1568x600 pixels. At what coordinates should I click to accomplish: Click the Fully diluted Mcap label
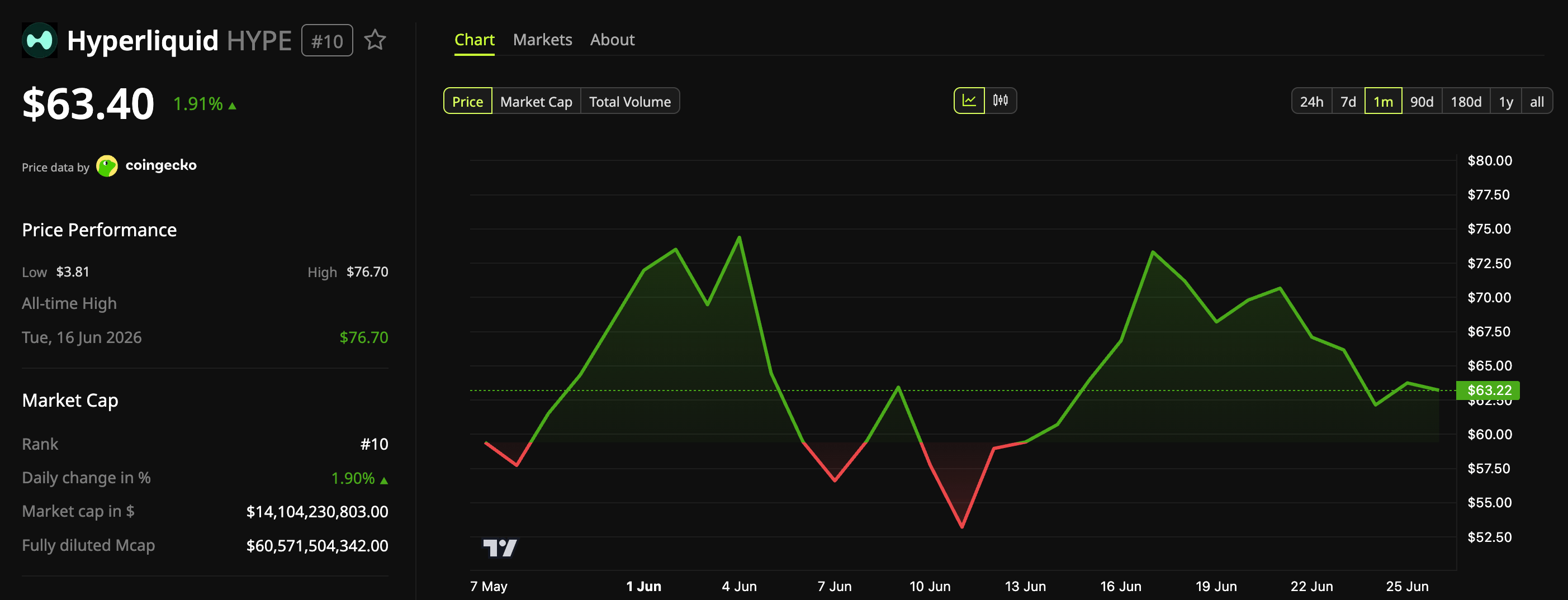[88, 546]
